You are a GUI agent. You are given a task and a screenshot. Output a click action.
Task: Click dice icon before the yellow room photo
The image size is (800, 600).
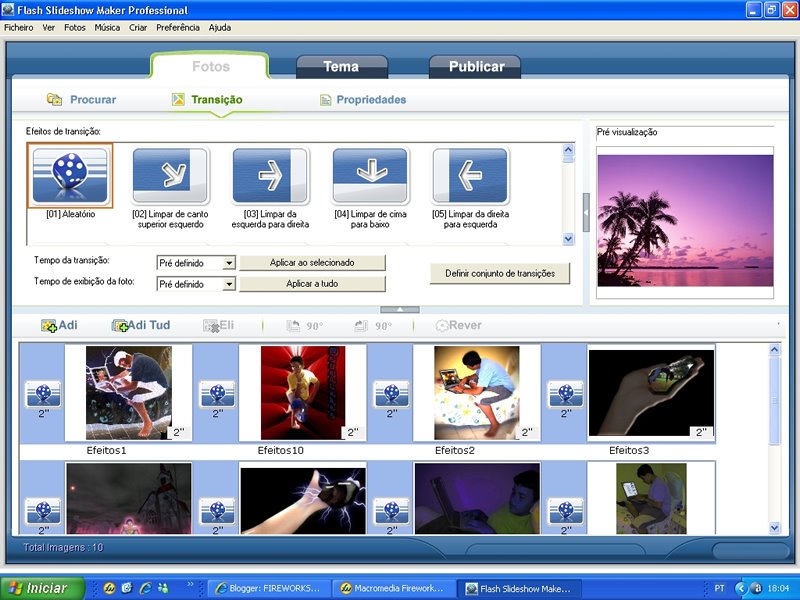565,511
